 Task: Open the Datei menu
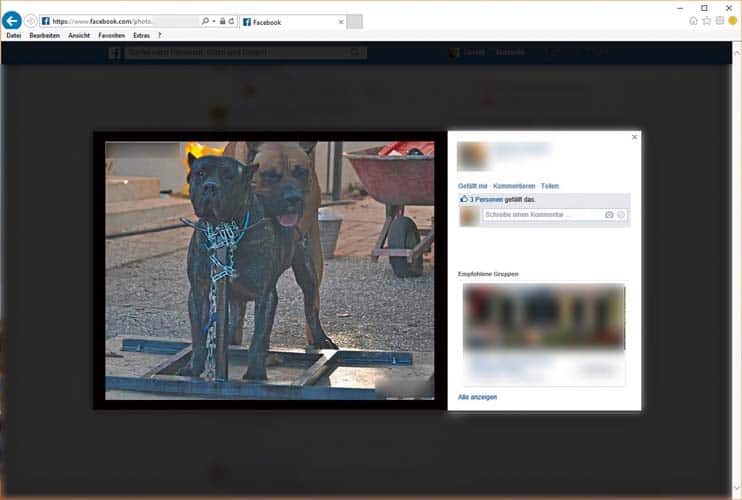click(13, 35)
